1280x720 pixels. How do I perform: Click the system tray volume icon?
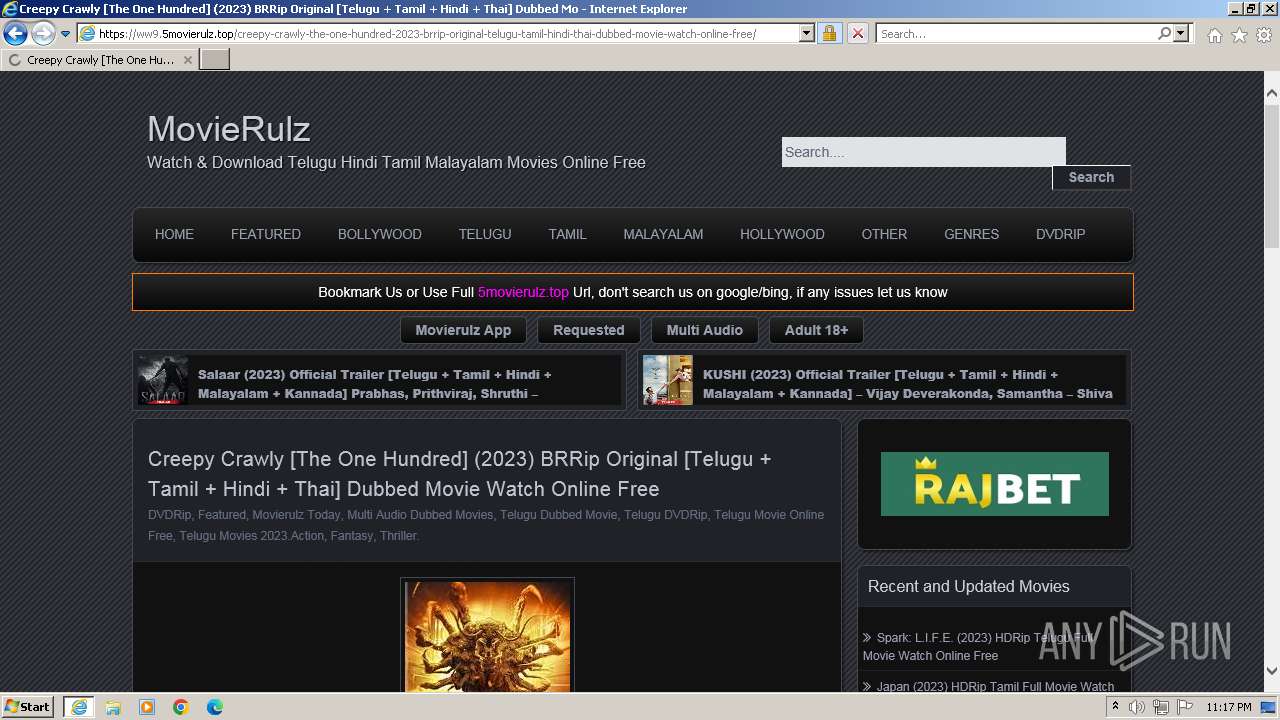[1137, 707]
